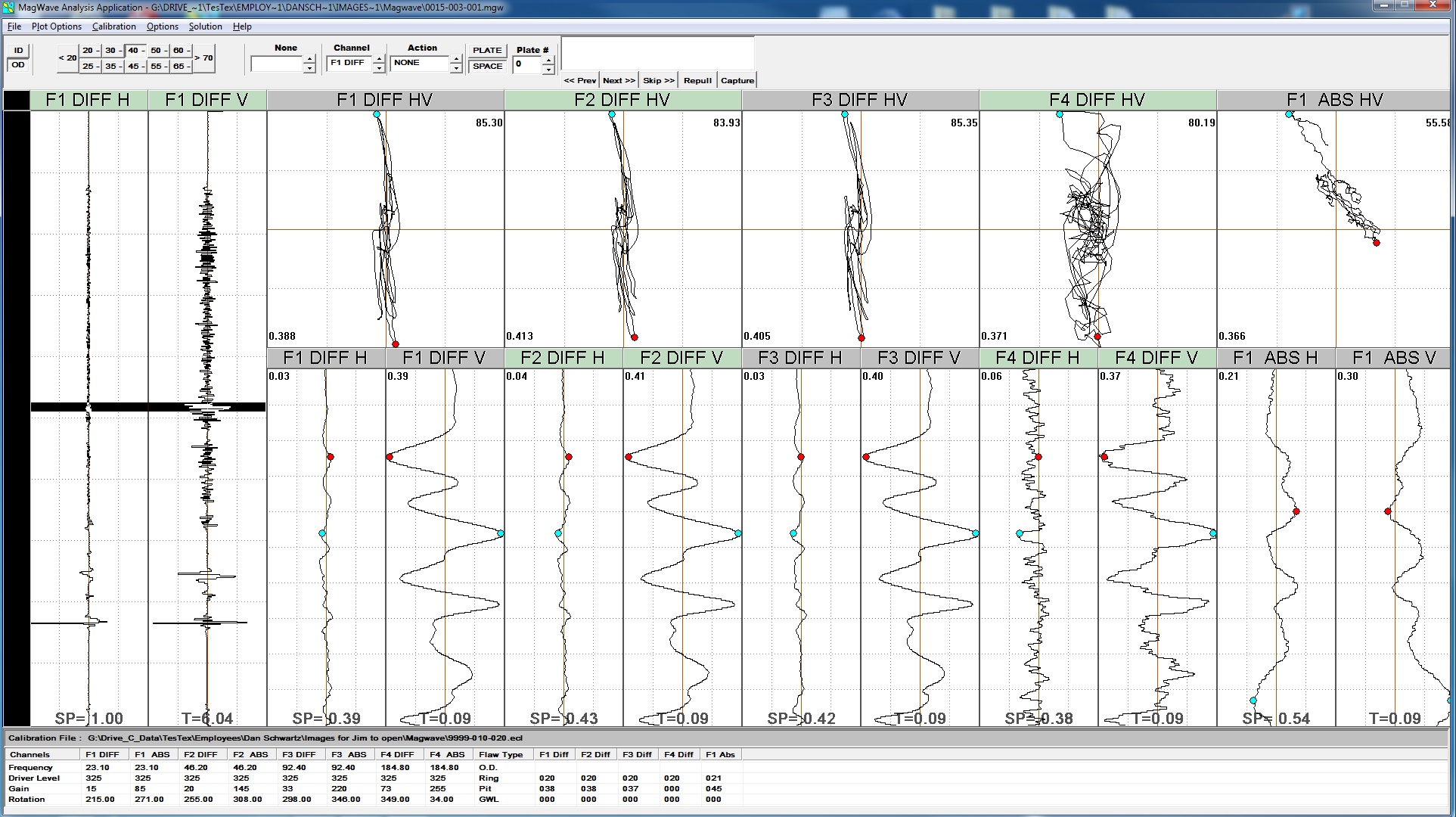Select the F1 DIFF HV plot header

[386, 100]
